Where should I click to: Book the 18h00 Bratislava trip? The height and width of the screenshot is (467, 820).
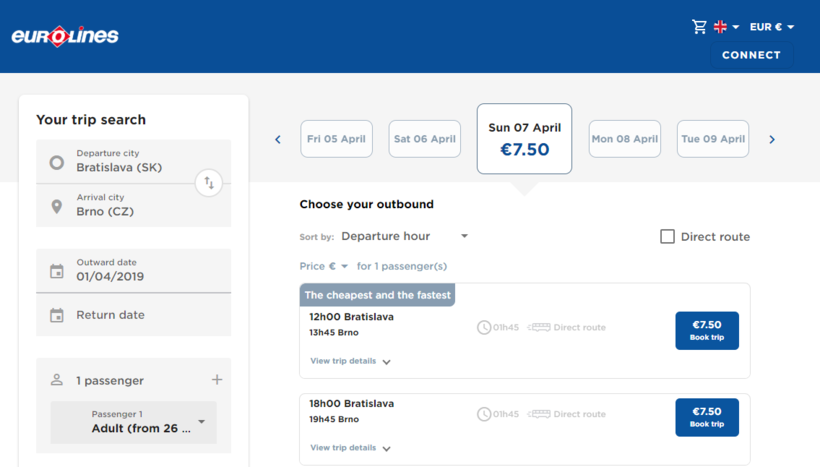coord(707,417)
